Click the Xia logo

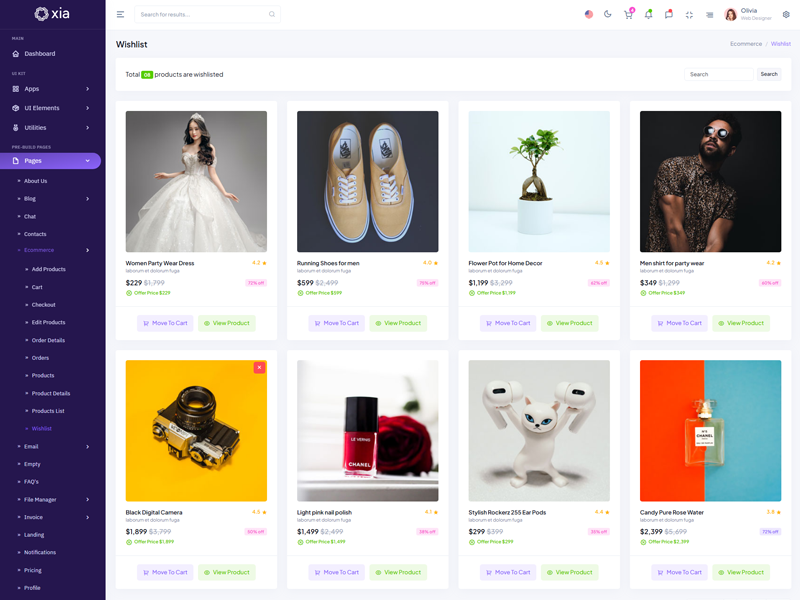coord(52,14)
